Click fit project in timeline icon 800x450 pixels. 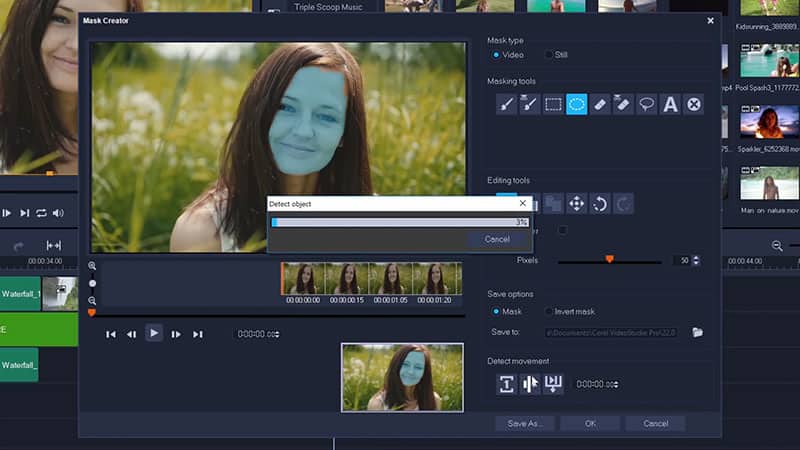point(54,246)
